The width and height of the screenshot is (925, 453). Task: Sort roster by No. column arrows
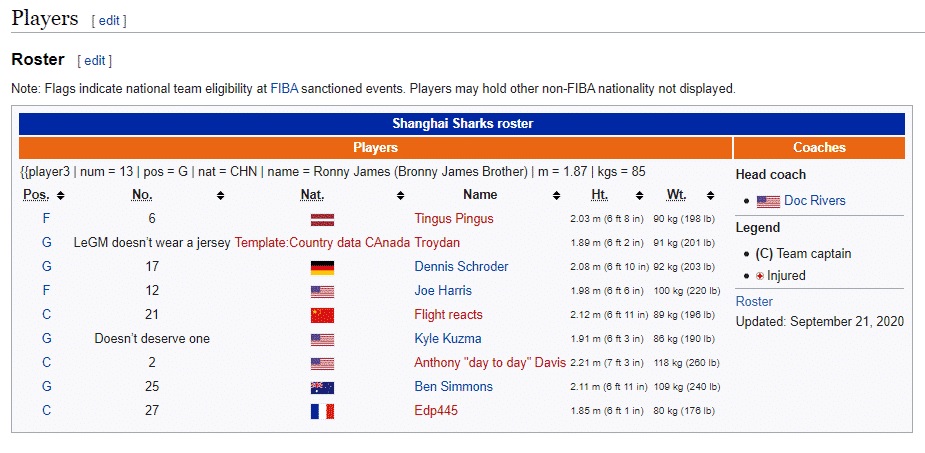click(220, 195)
